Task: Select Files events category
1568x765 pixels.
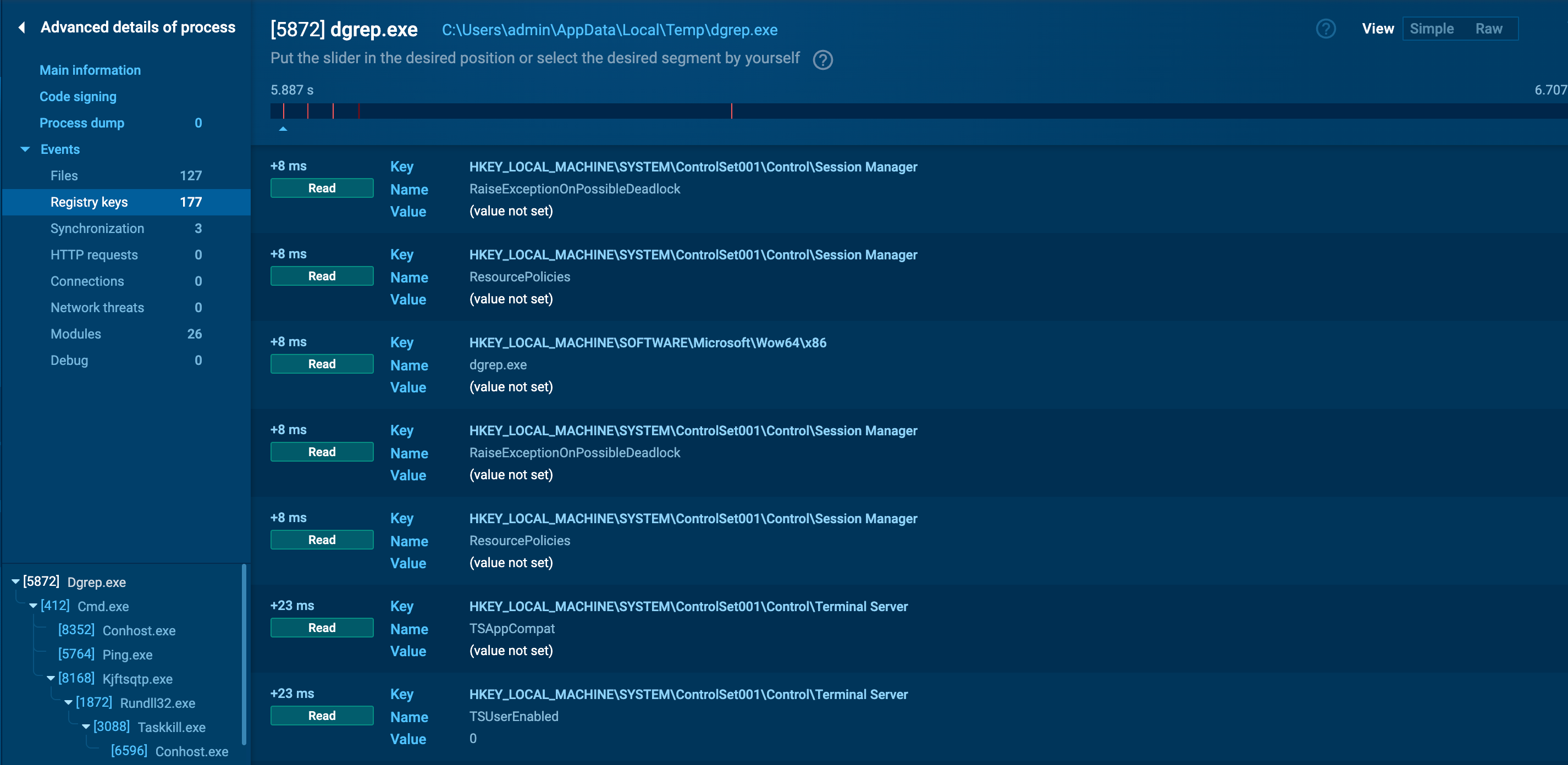Action: tap(64, 175)
